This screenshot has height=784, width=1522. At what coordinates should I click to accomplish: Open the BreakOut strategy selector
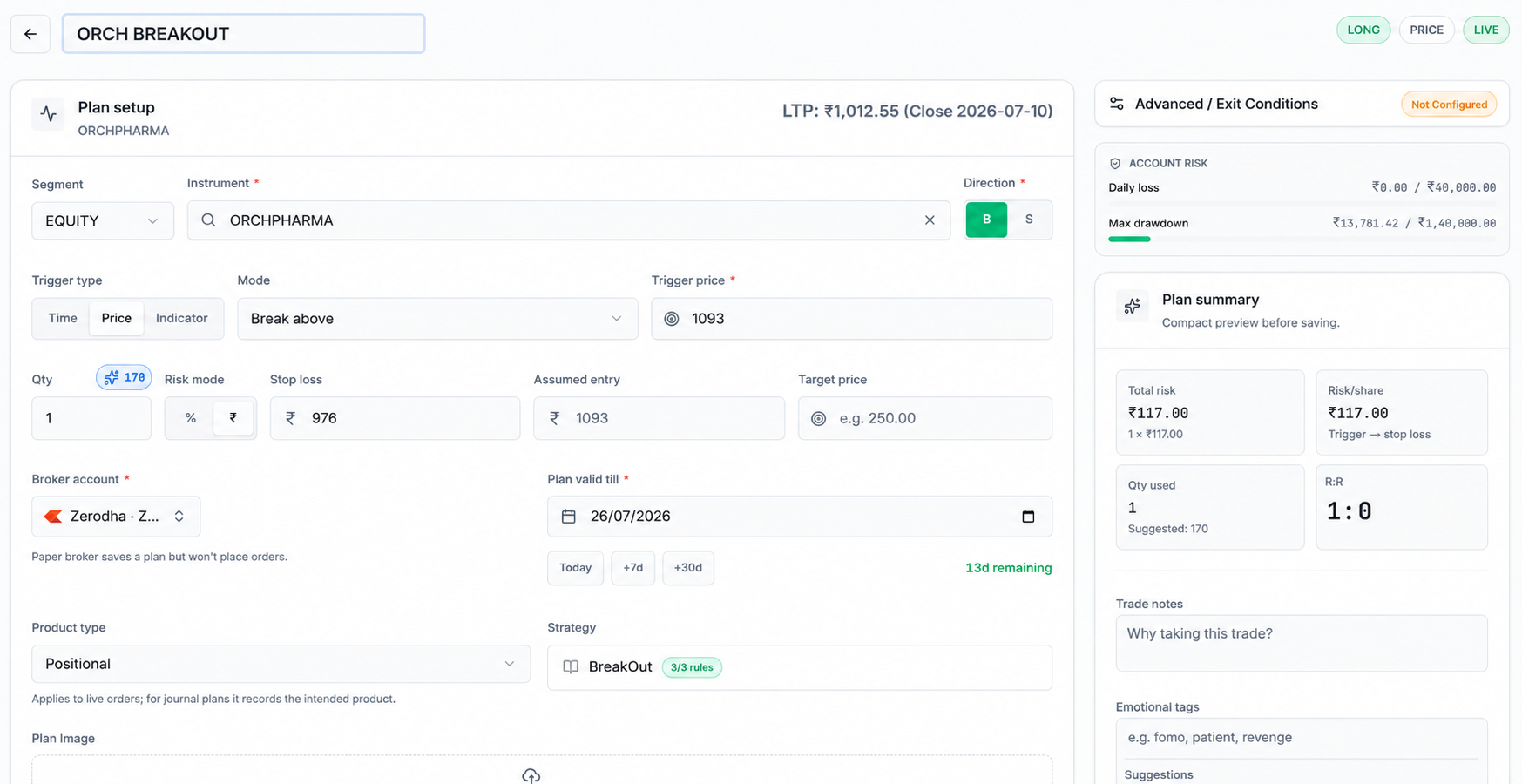click(x=800, y=667)
